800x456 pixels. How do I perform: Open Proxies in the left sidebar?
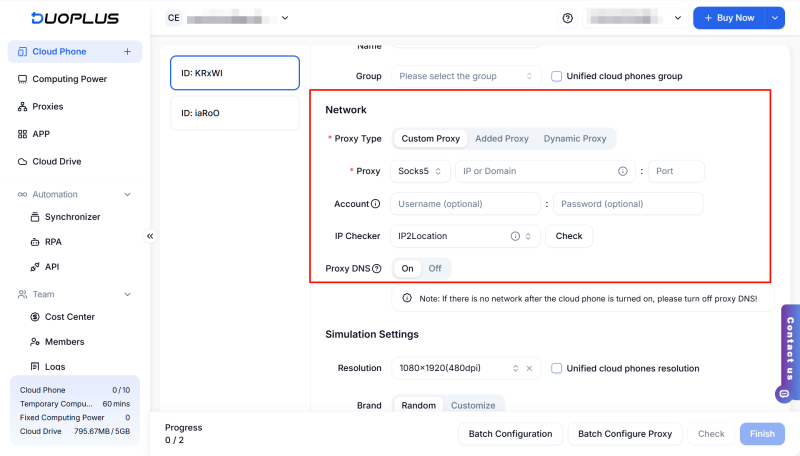(47, 106)
